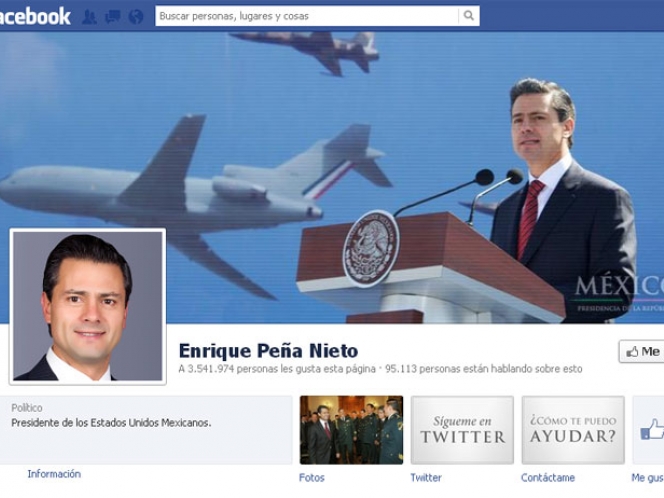
Task: Click the Contáctame label link
Action: point(548,478)
